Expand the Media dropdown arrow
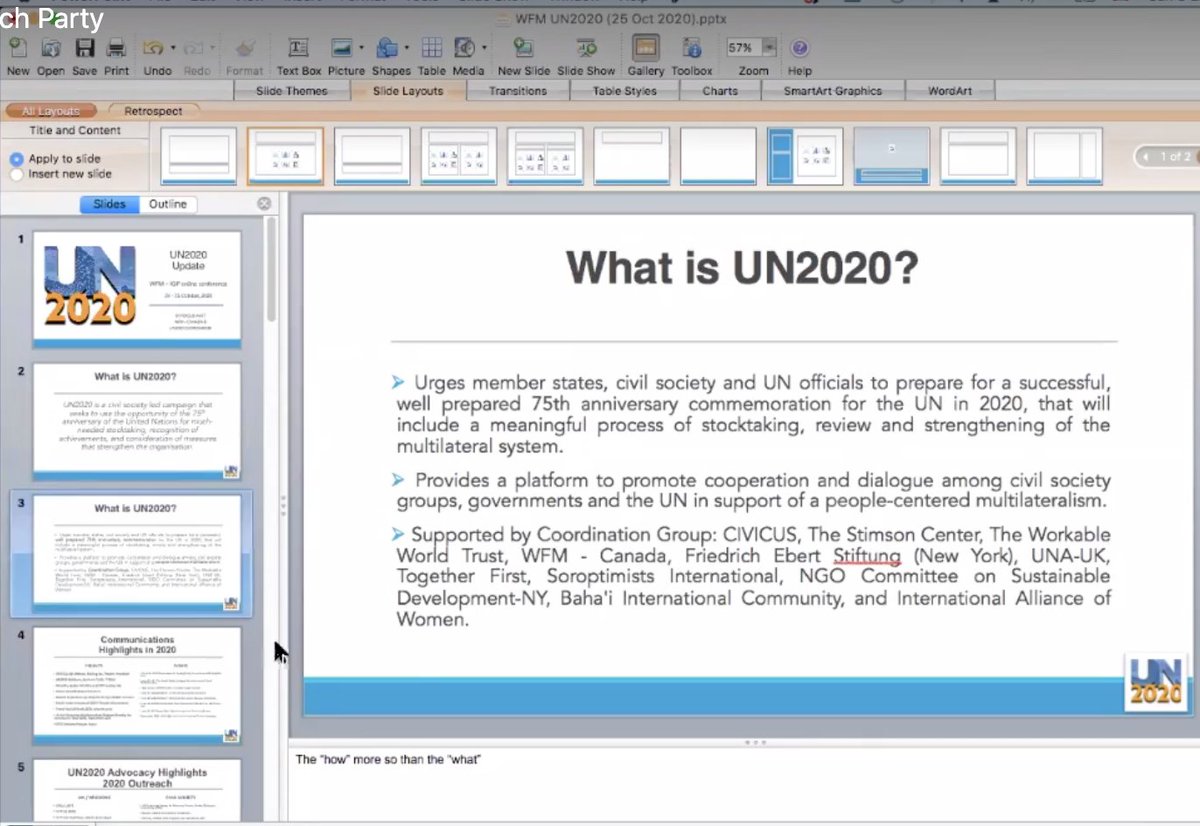This screenshot has width=1200, height=826. 485,48
